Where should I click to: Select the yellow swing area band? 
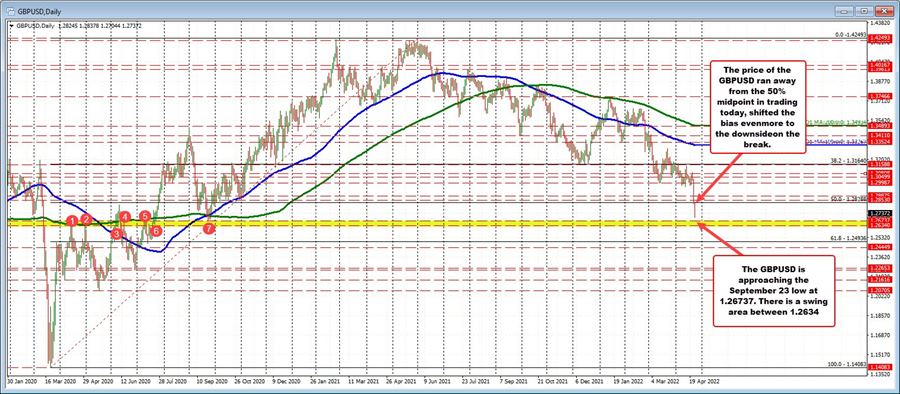pyautogui.click(x=436, y=223)
